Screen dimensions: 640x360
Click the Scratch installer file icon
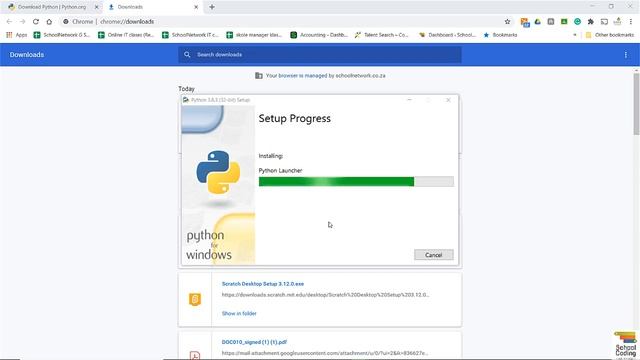pos(195,299)
